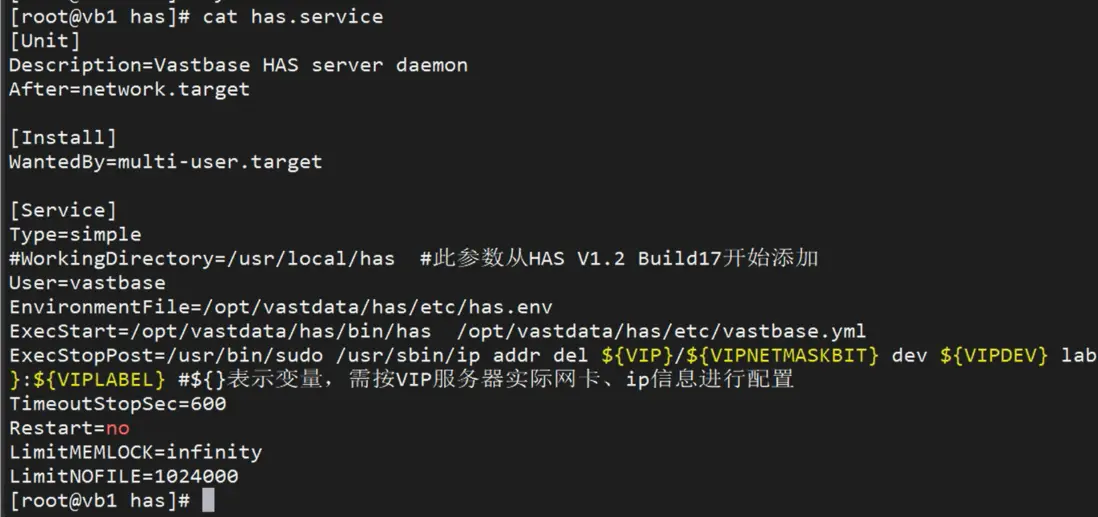This screenshot has width=1098, height=517.
Task: Click the [Unit] section header
Action: (45, 41)
